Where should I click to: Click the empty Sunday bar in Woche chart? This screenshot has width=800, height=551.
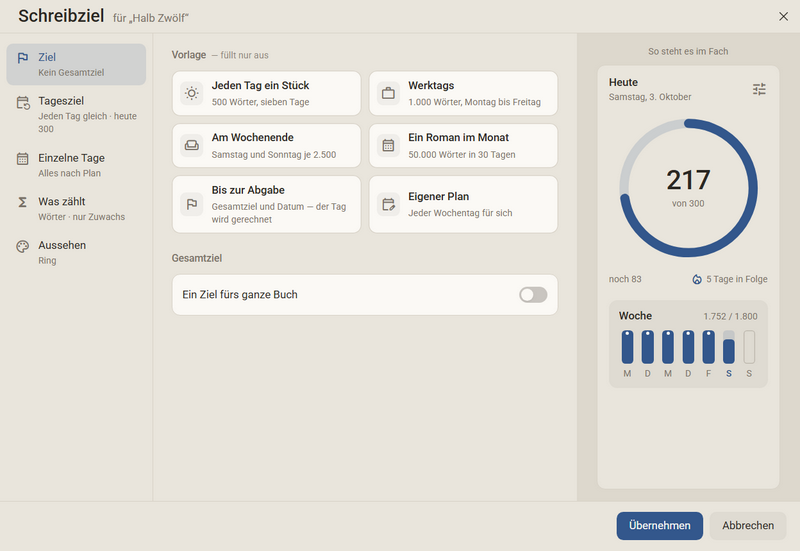749,347
